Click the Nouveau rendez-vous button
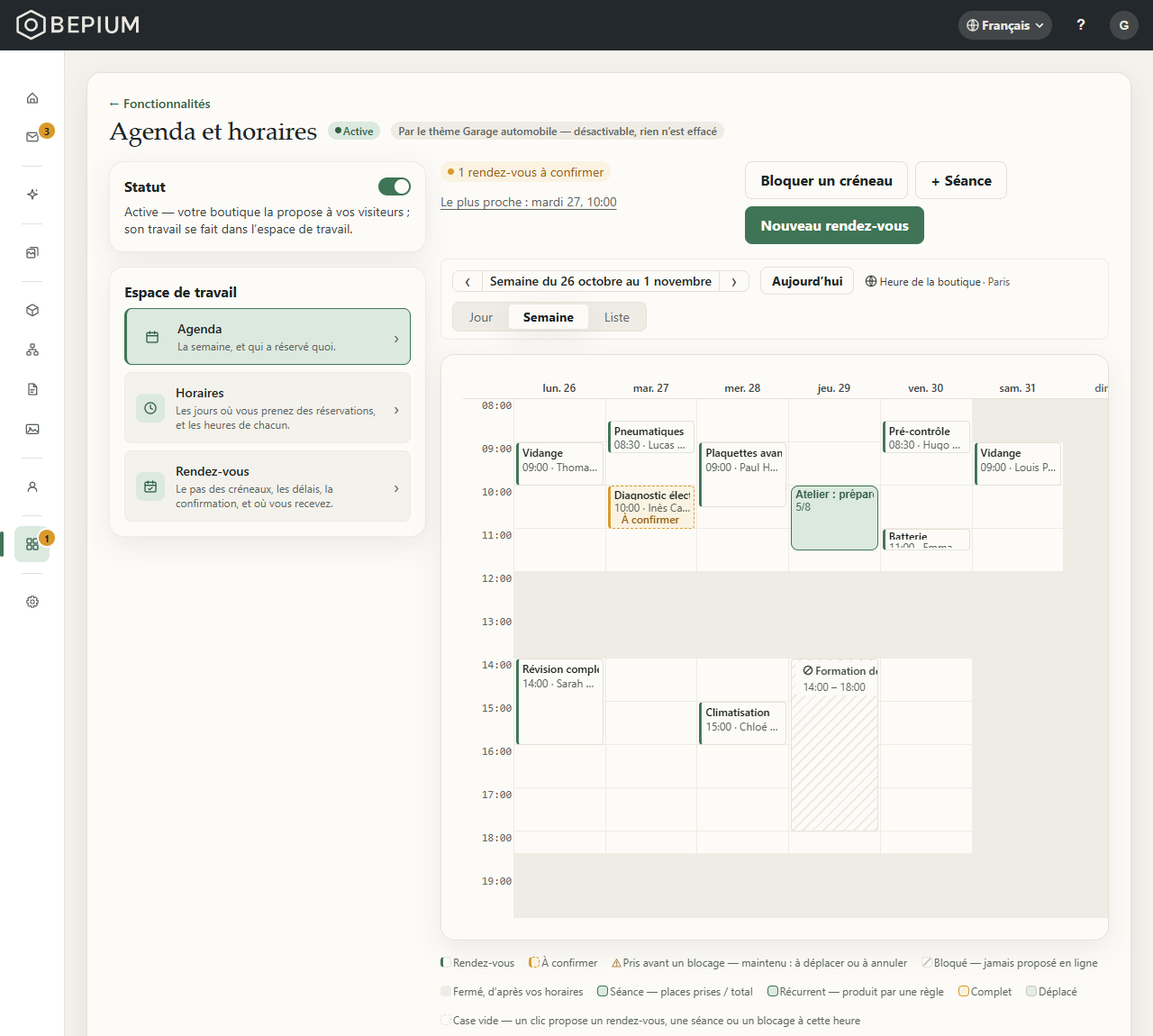The image size is (1153, 1036). (x=835, y=226)
